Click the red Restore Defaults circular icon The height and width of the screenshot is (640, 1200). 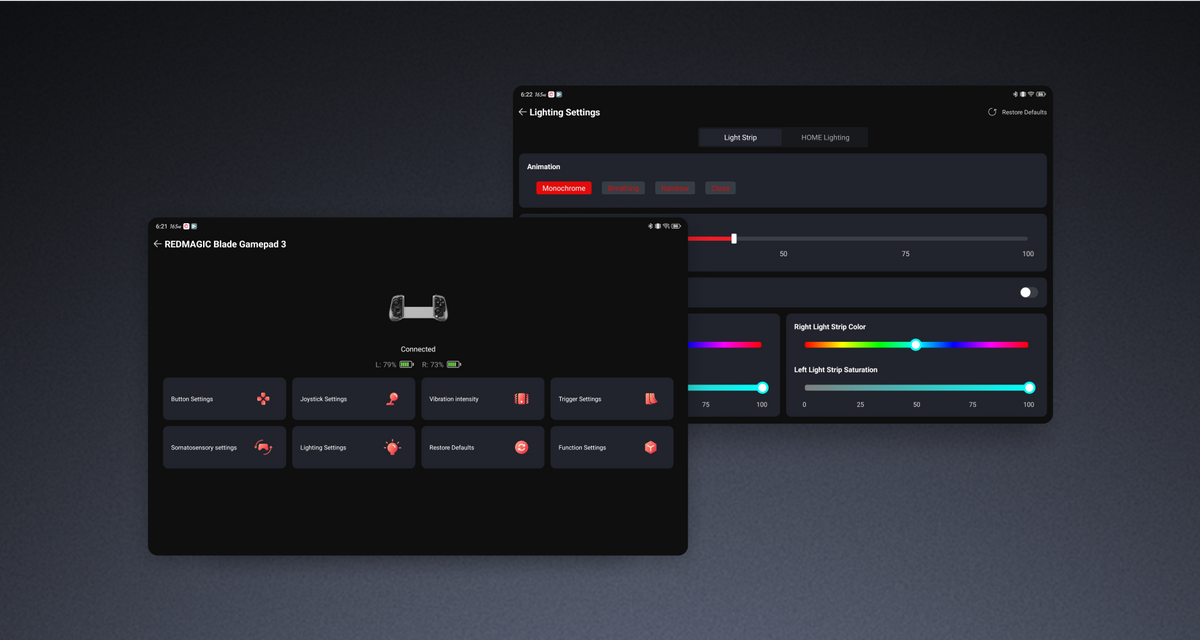pos(521,448)
